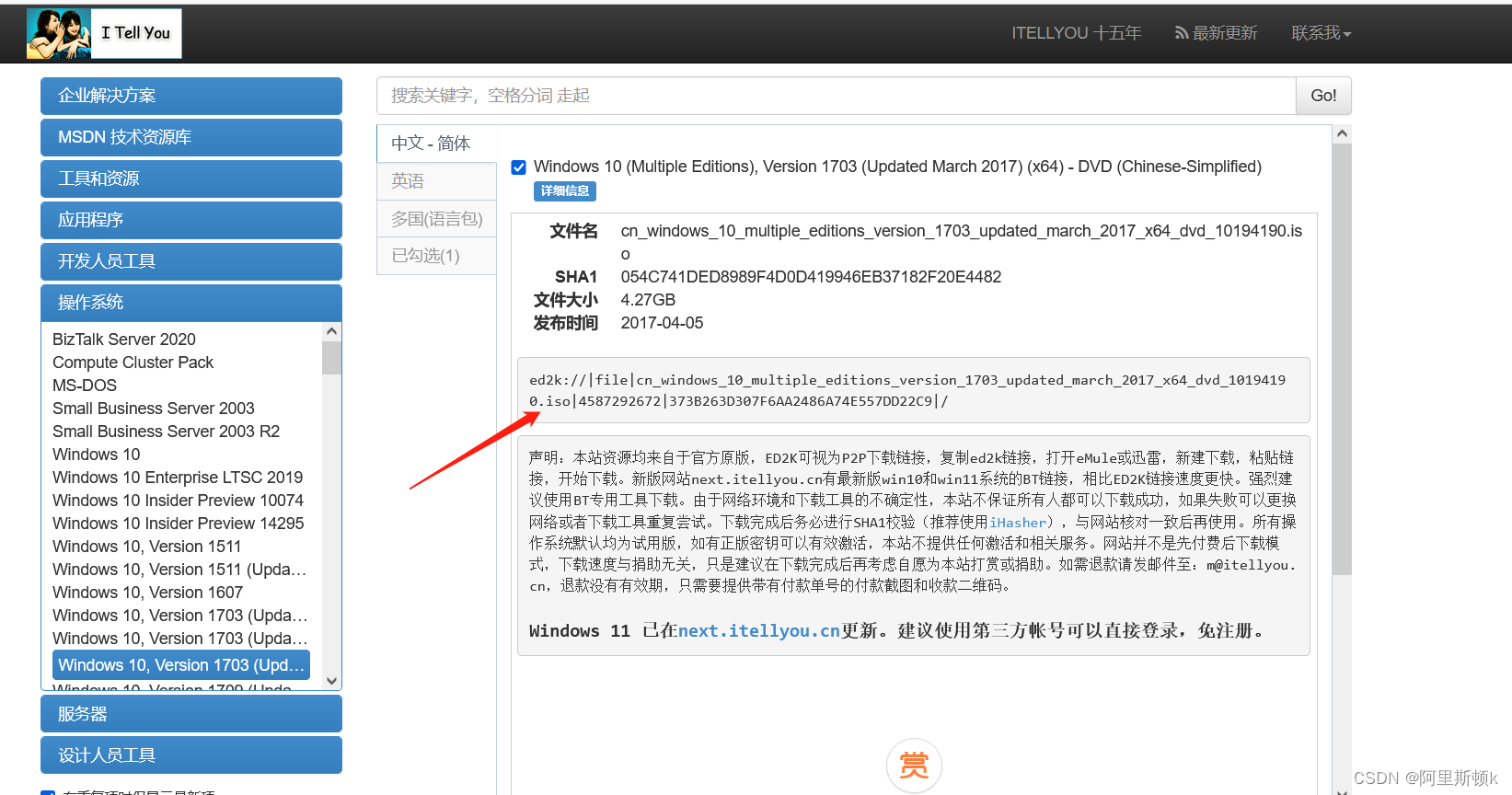
Task: Expand the 开发人员工具 category
Action: click(191, 261)
